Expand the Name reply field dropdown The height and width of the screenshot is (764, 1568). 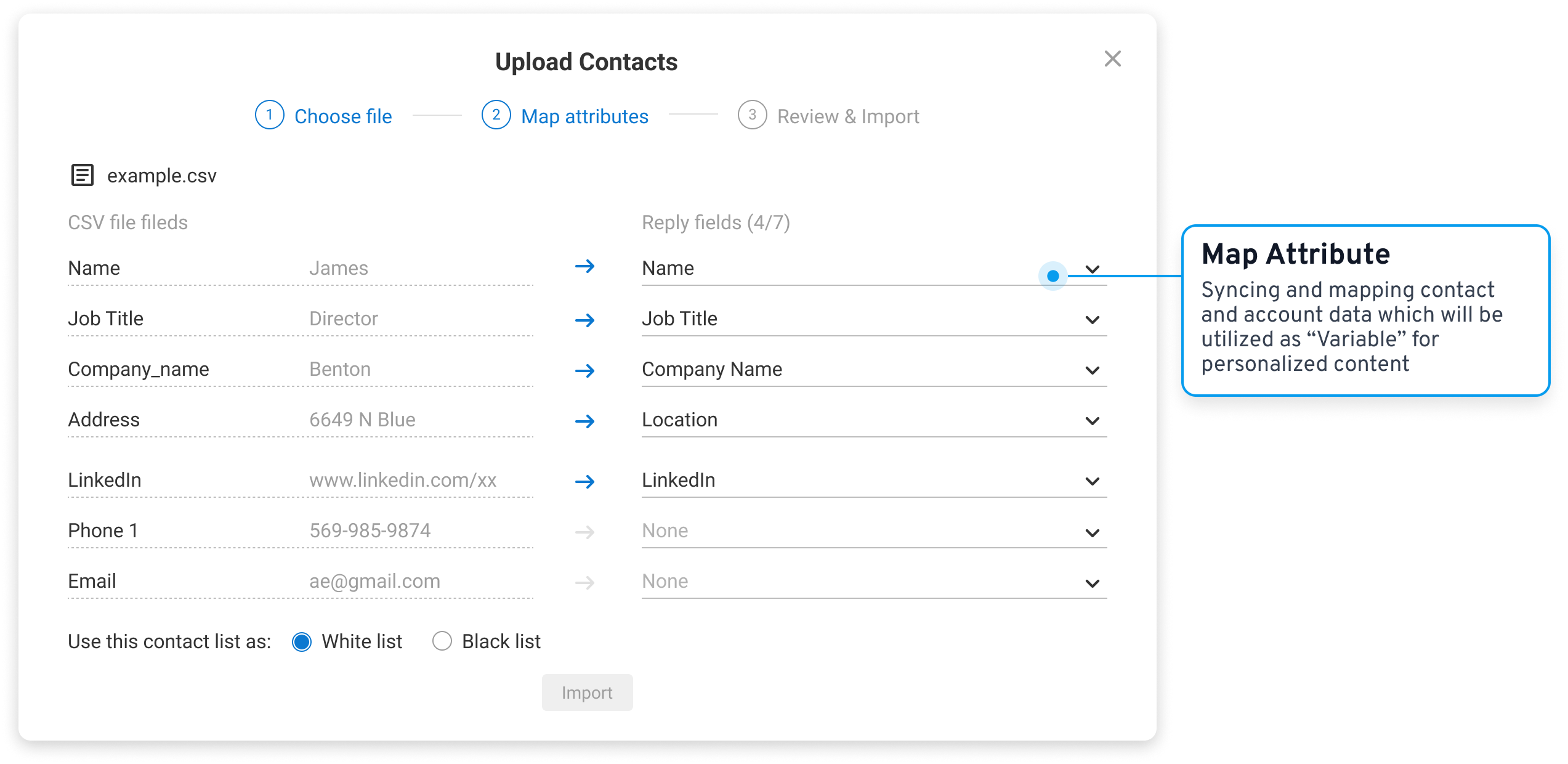pyautogui.click(x=1092, y=269)
